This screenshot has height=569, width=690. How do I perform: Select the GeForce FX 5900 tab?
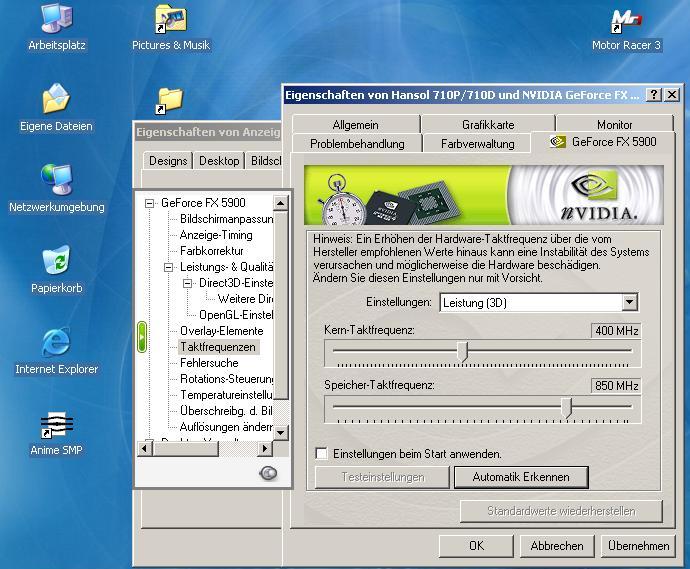[x=603, y=142]
